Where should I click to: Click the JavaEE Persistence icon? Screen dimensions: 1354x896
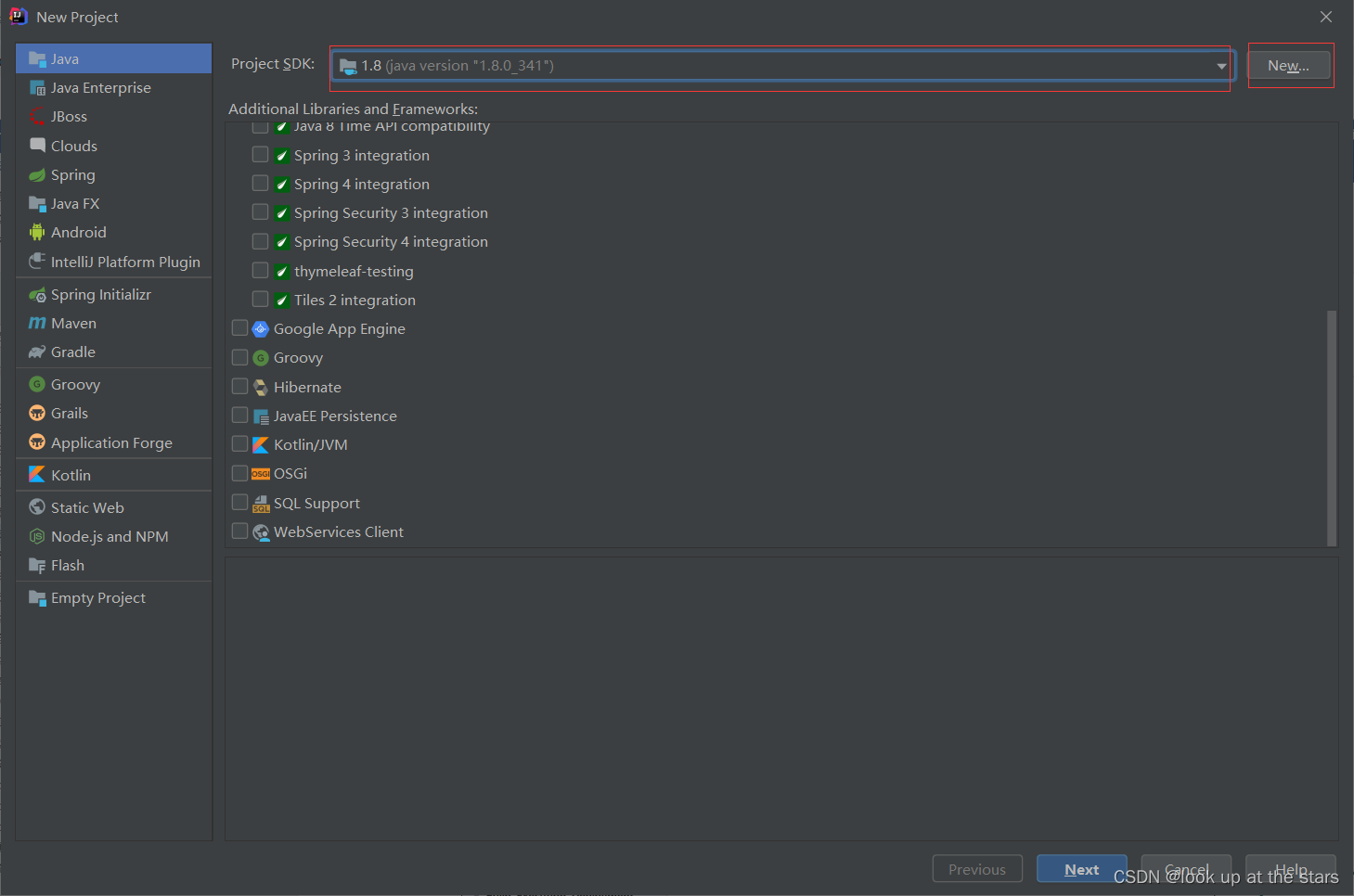(261, 416)
